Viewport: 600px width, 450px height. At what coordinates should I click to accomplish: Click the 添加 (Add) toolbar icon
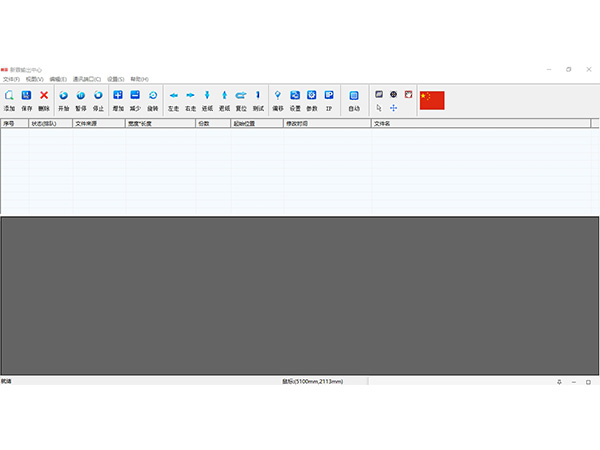point(9,98)
